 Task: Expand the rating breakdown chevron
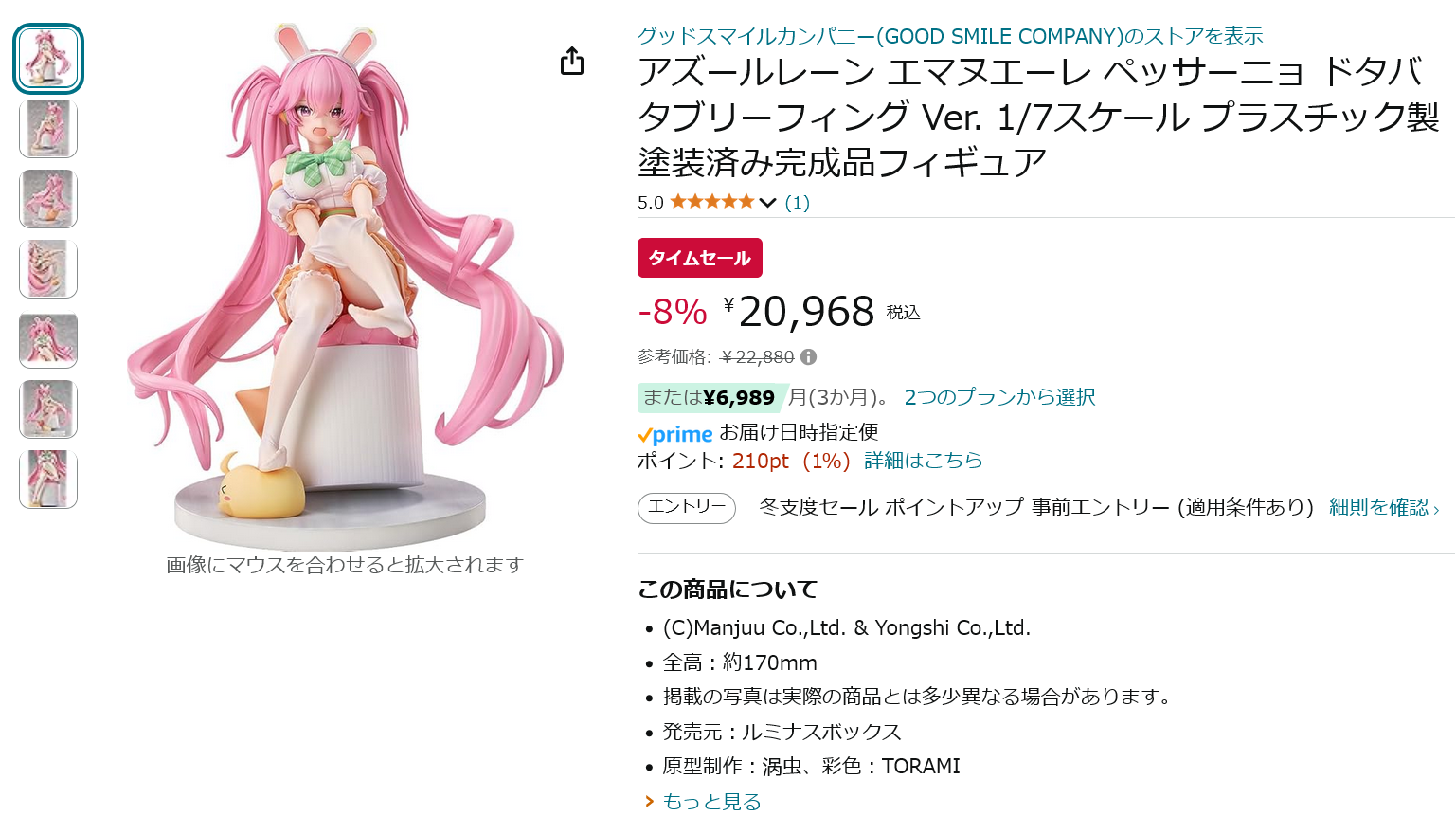pos(768,203)
